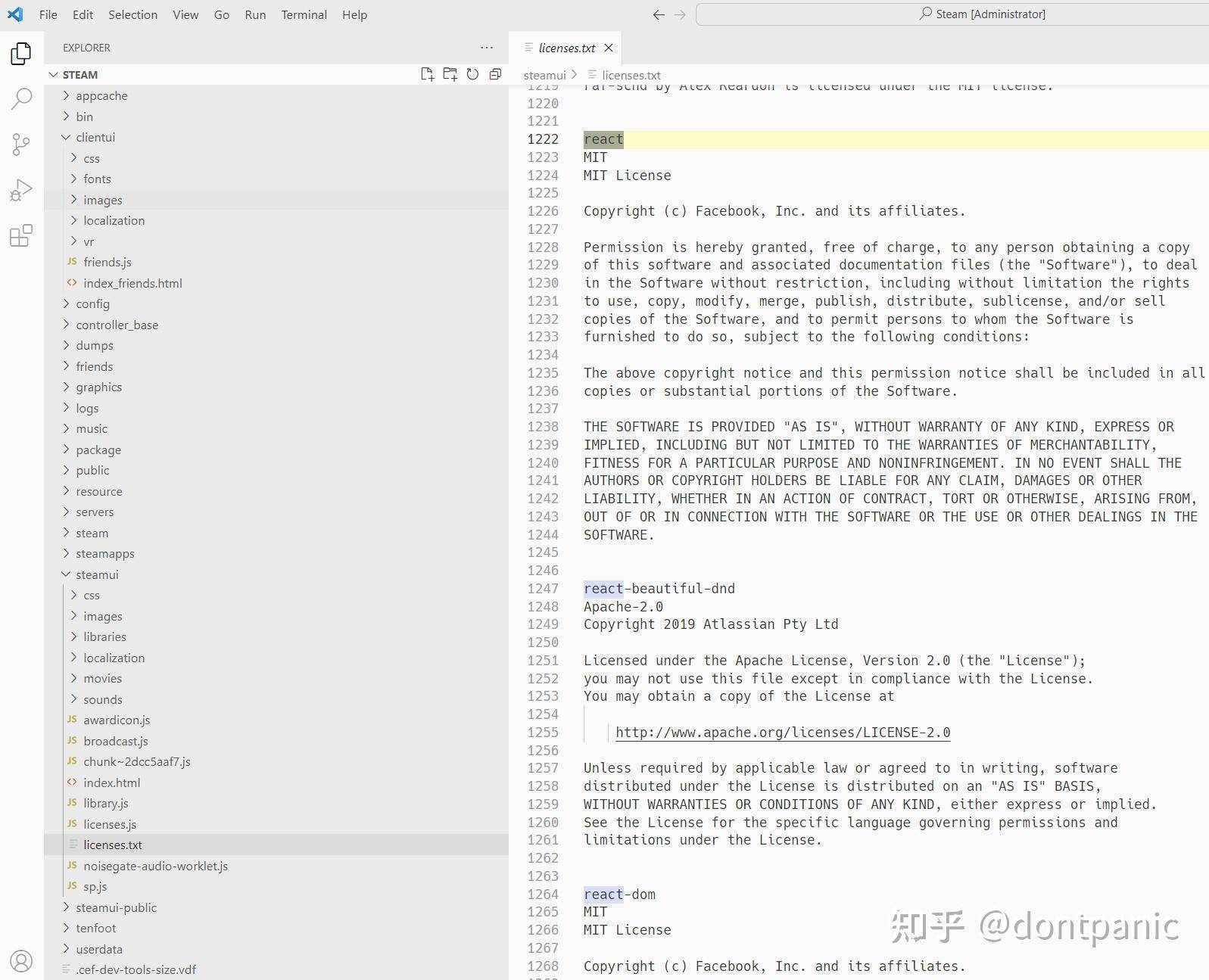Open index.html in steamui folder
Image resolution: width=1209 pixels, height=980 pixels.
(111, 782)
